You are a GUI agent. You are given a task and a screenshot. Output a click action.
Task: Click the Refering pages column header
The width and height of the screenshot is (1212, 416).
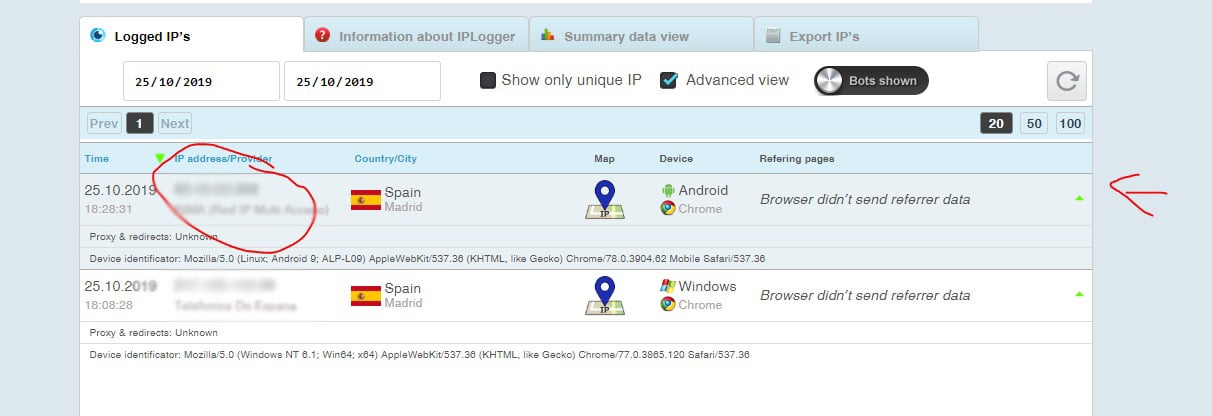point(797,159)
